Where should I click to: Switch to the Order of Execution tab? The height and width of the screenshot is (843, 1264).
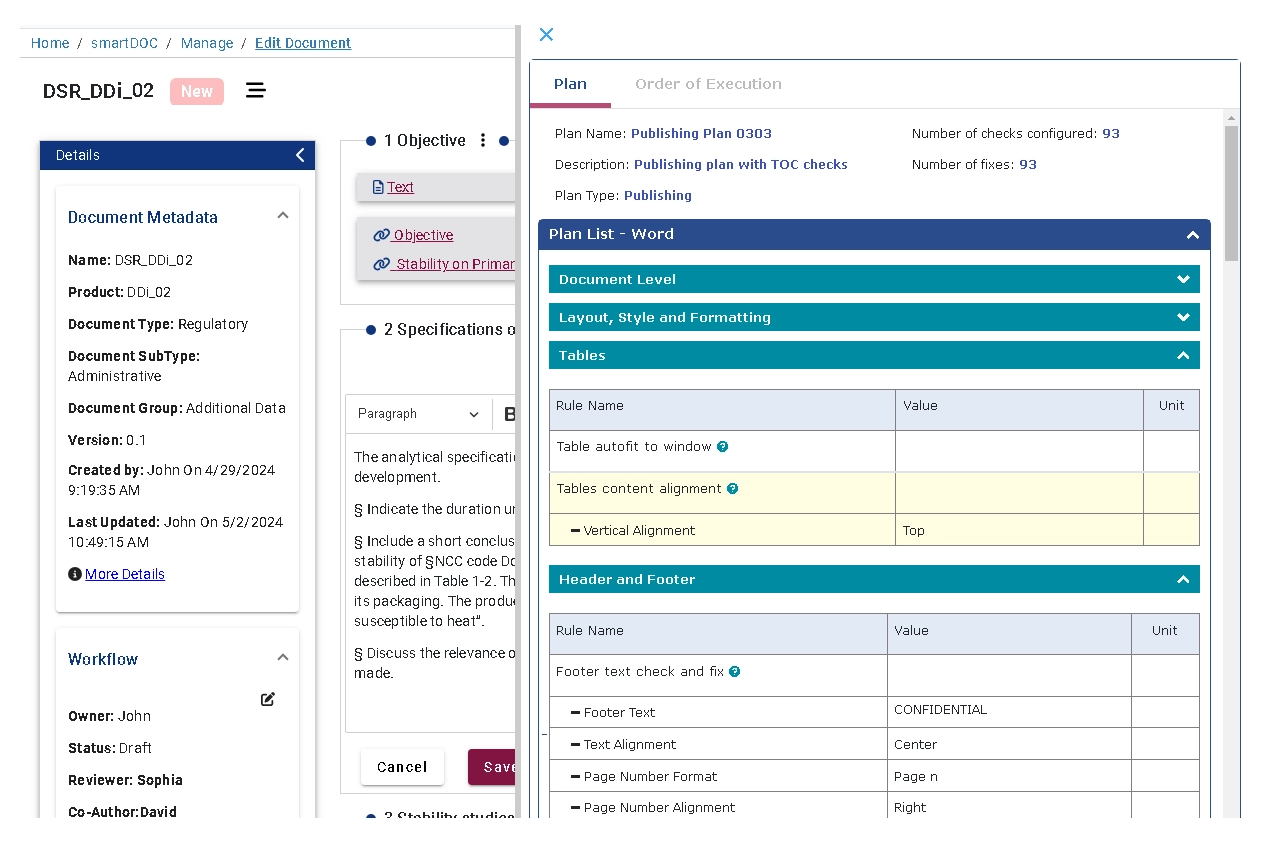click(708, 84)
